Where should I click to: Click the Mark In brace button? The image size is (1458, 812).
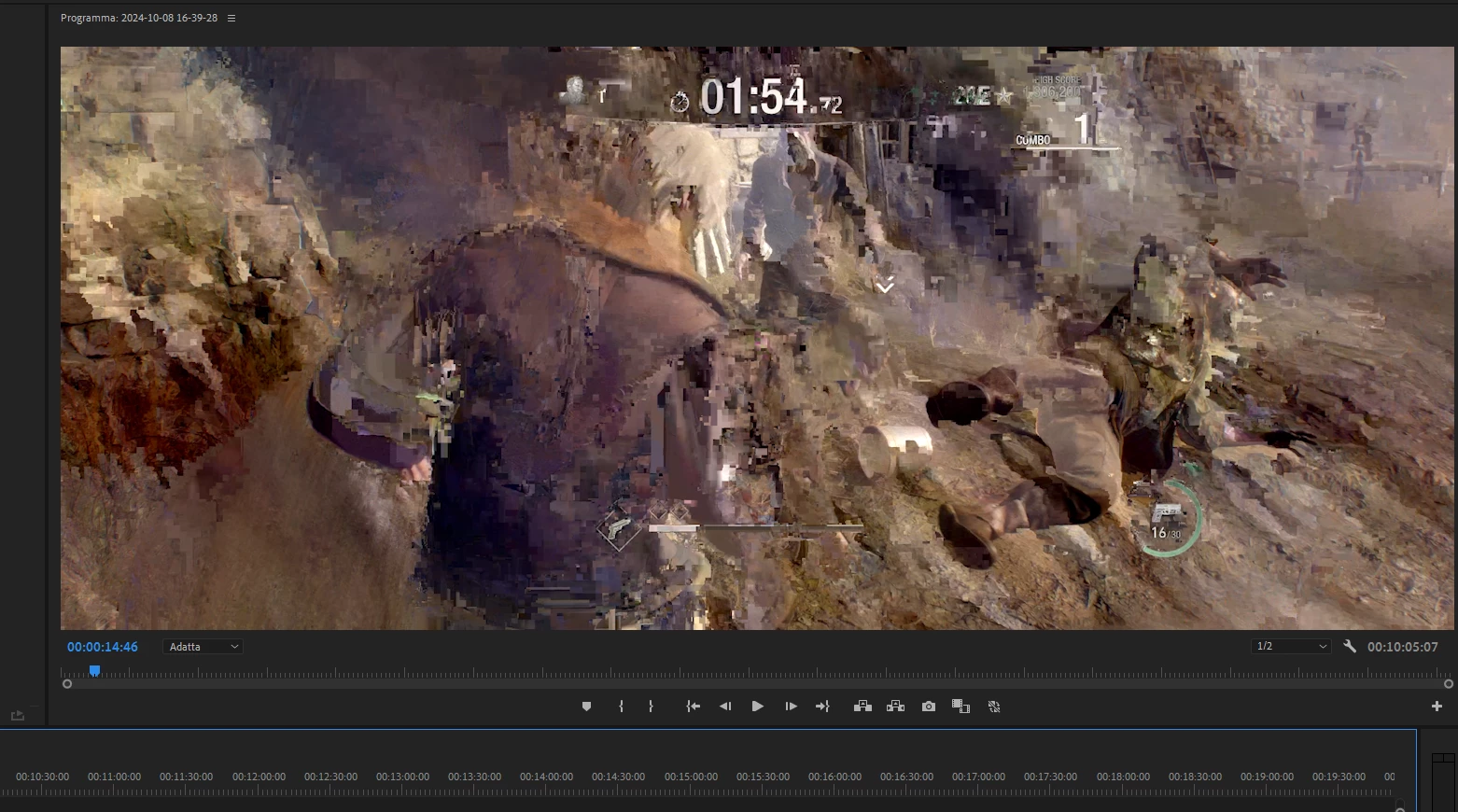[x=621, y=707]
